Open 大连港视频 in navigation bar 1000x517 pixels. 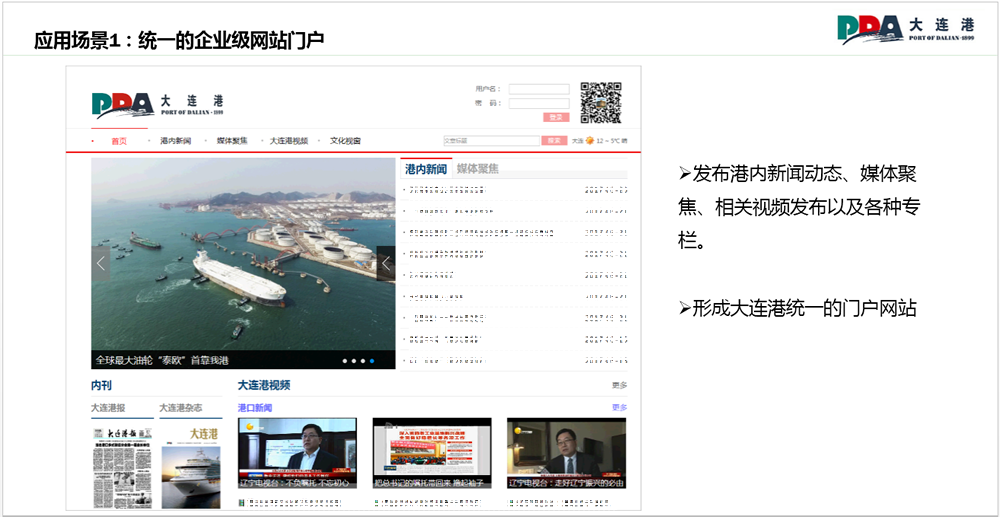(289, 141)
